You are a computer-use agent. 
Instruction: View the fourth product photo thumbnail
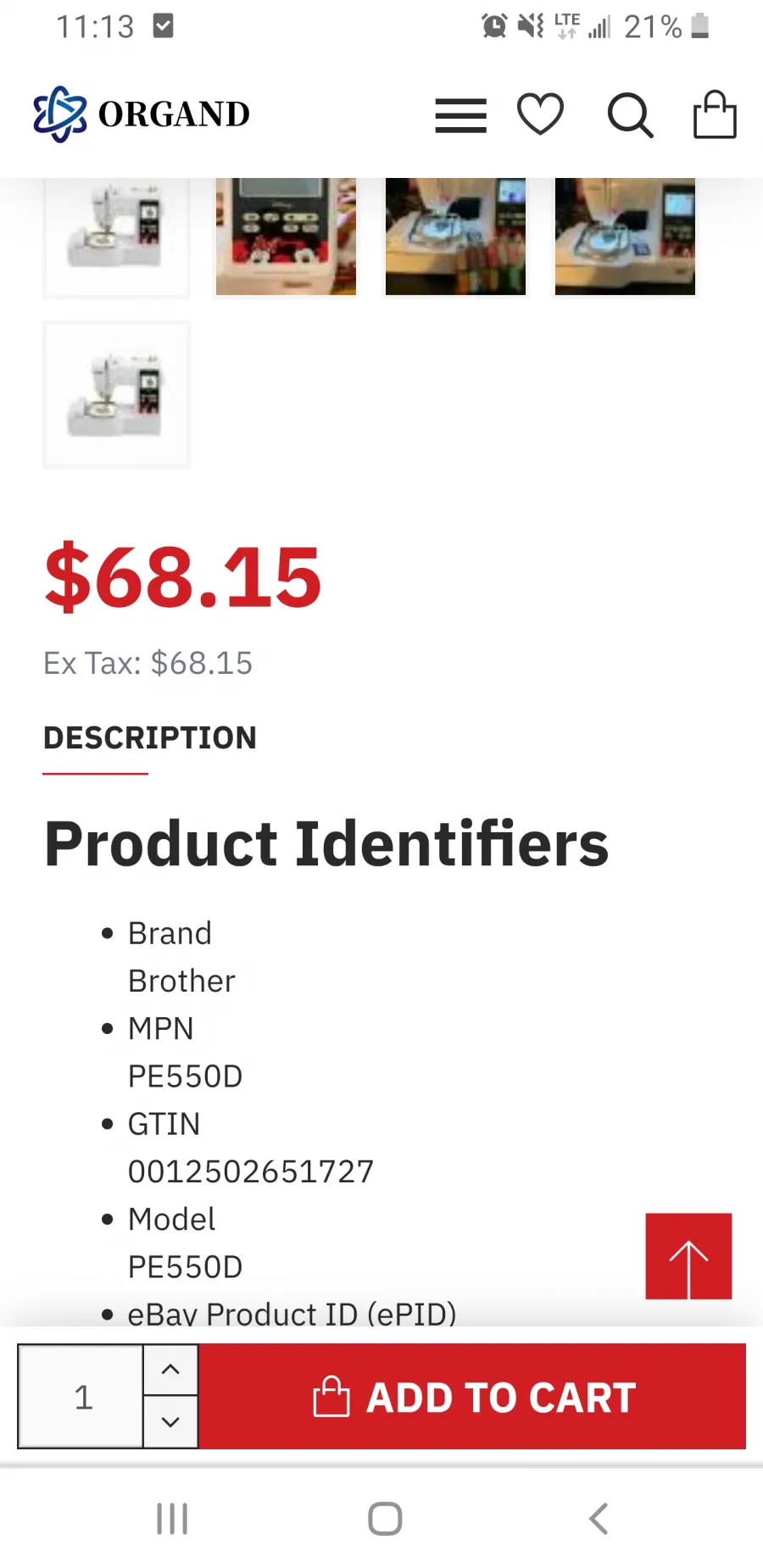(625, 236)
